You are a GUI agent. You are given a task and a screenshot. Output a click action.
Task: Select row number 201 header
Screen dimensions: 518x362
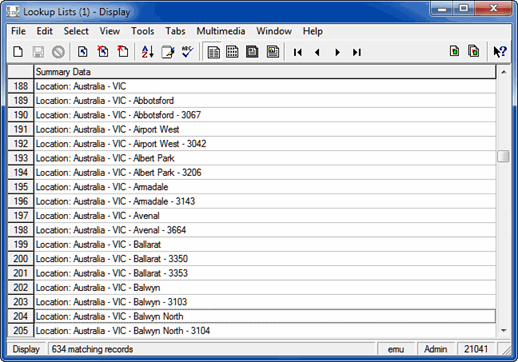(21, 273)
